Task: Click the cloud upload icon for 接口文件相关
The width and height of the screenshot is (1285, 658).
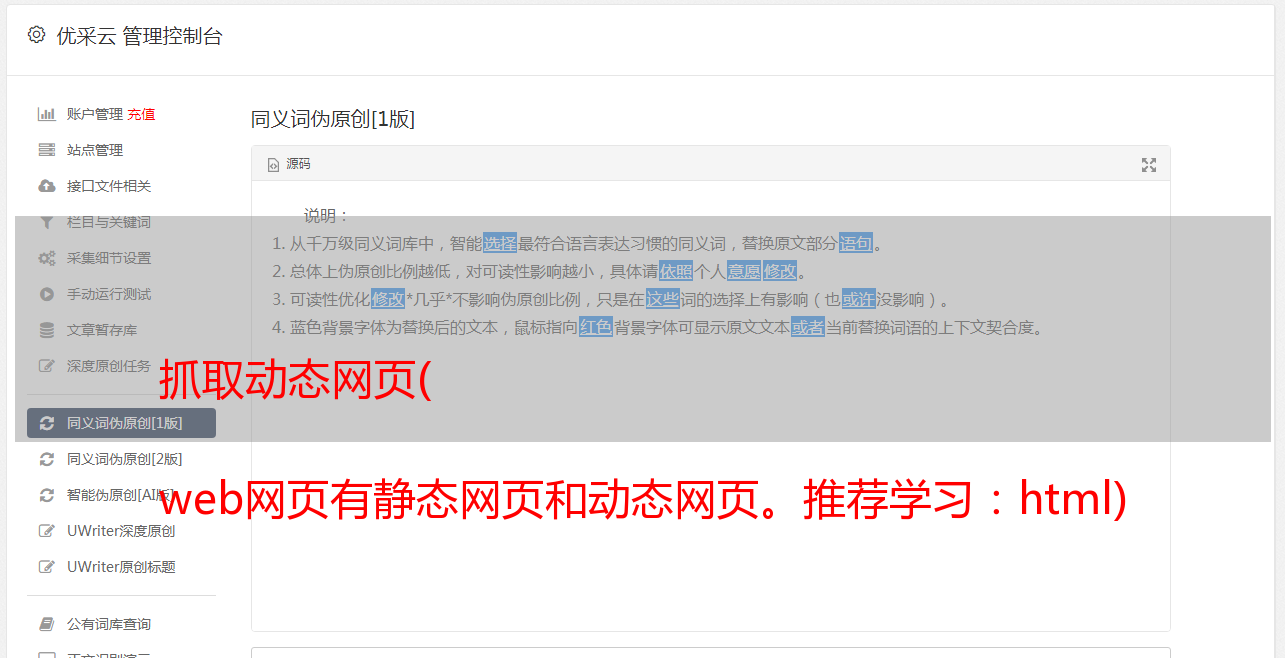Action: click(46, 186)
